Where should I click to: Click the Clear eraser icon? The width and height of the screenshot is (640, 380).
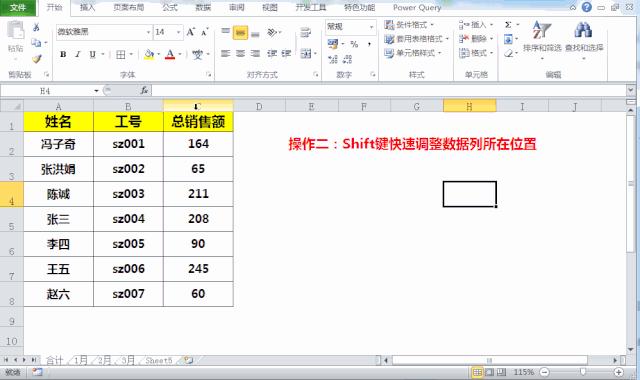[x=508, y=53]
